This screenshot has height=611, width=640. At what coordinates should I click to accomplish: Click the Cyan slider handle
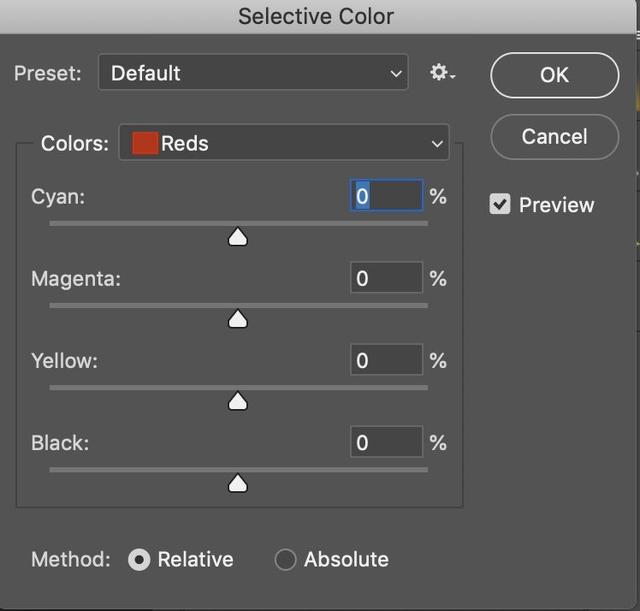[x=237, y=237]
